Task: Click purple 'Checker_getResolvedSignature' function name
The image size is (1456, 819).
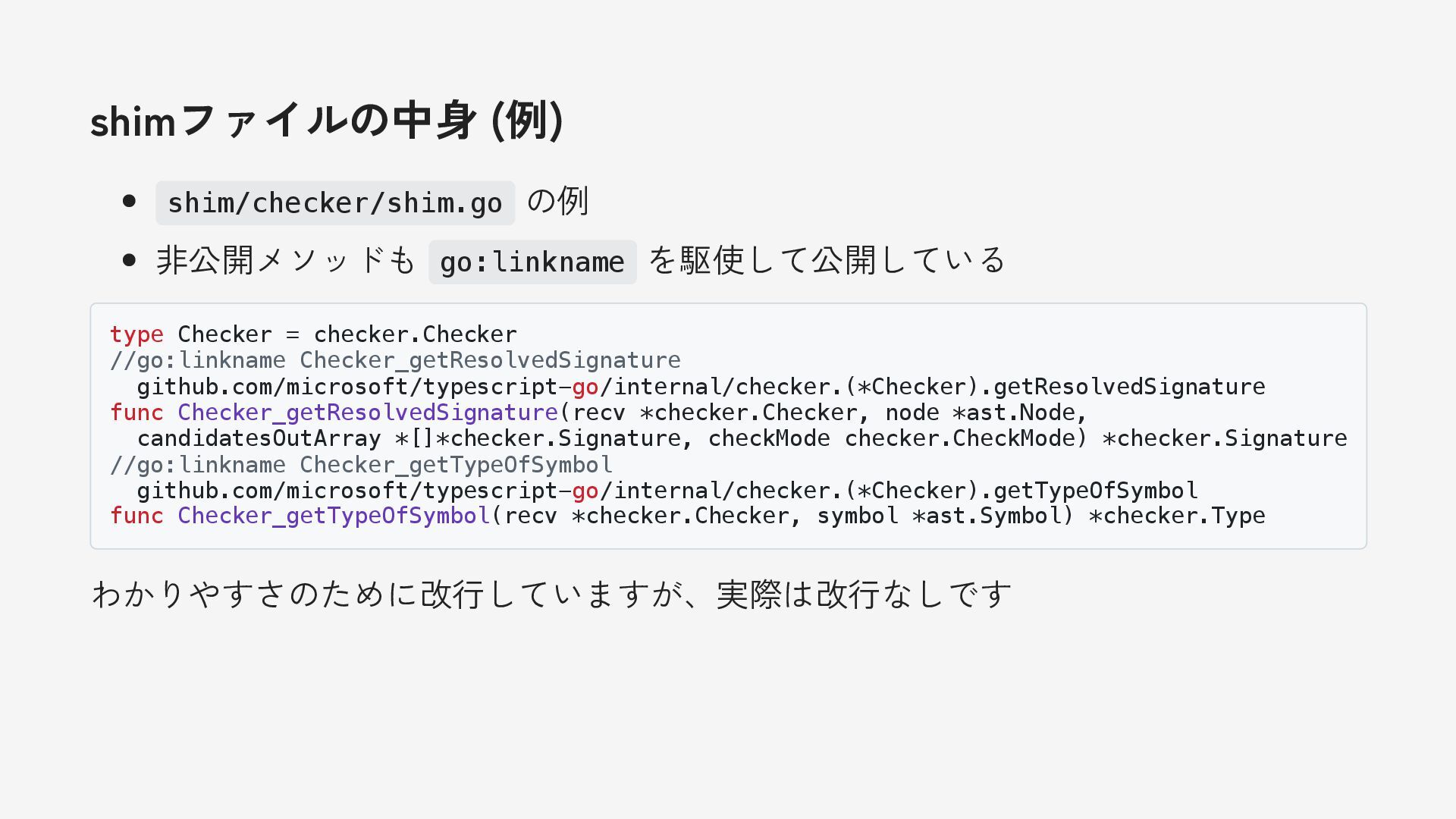Action: [368, 413]
